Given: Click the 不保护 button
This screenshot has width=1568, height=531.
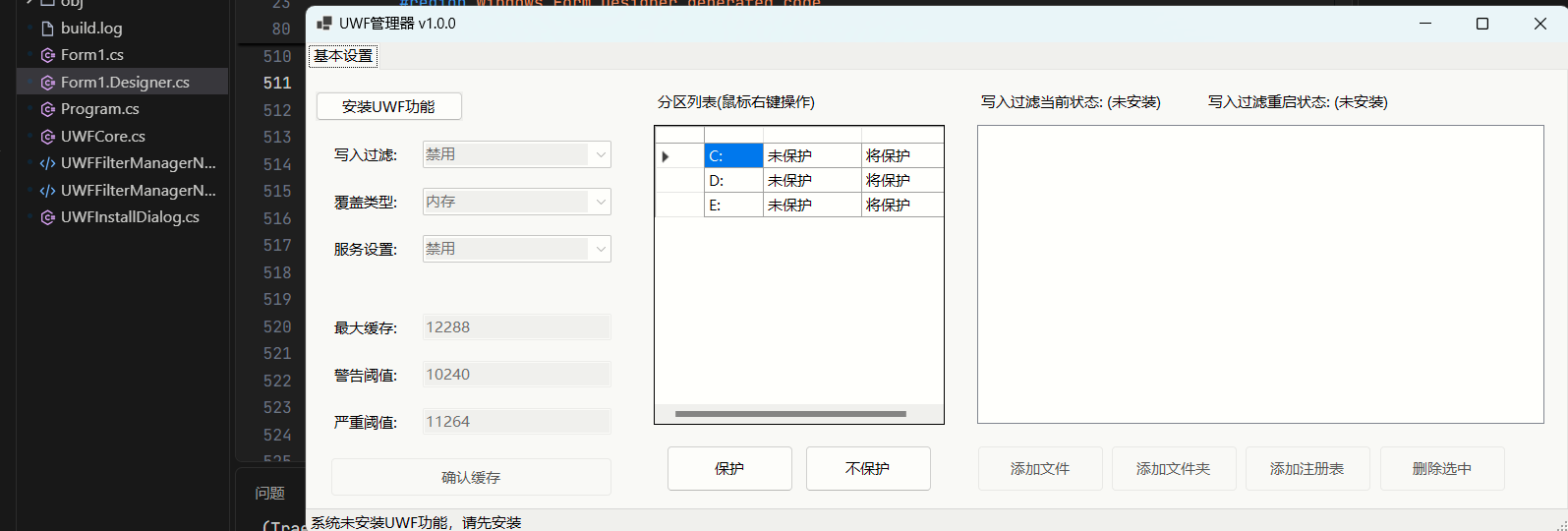Looking at the screenshot, I should [x=867, y=469].
